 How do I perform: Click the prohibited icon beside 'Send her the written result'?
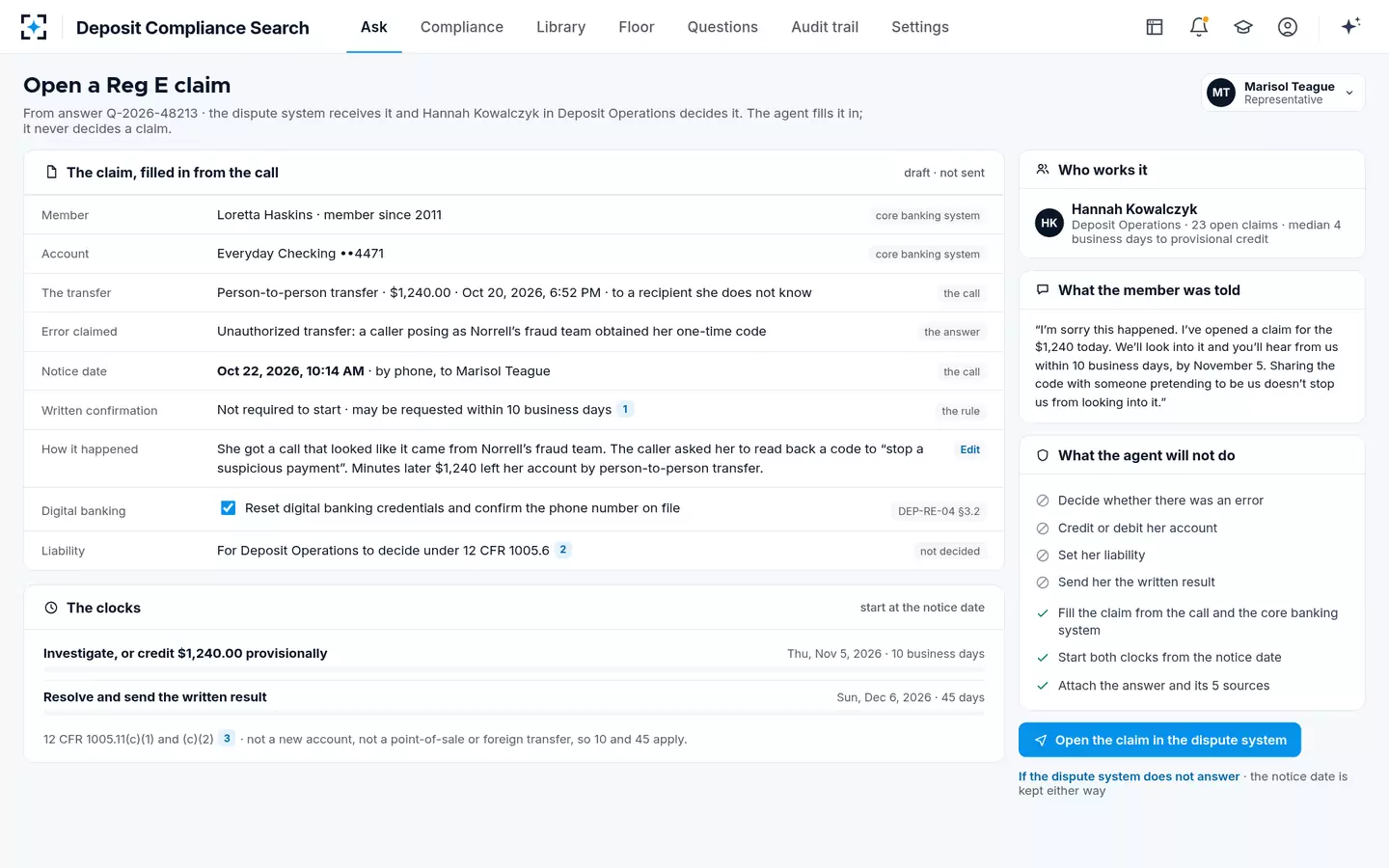click(x=1043, y=583)
